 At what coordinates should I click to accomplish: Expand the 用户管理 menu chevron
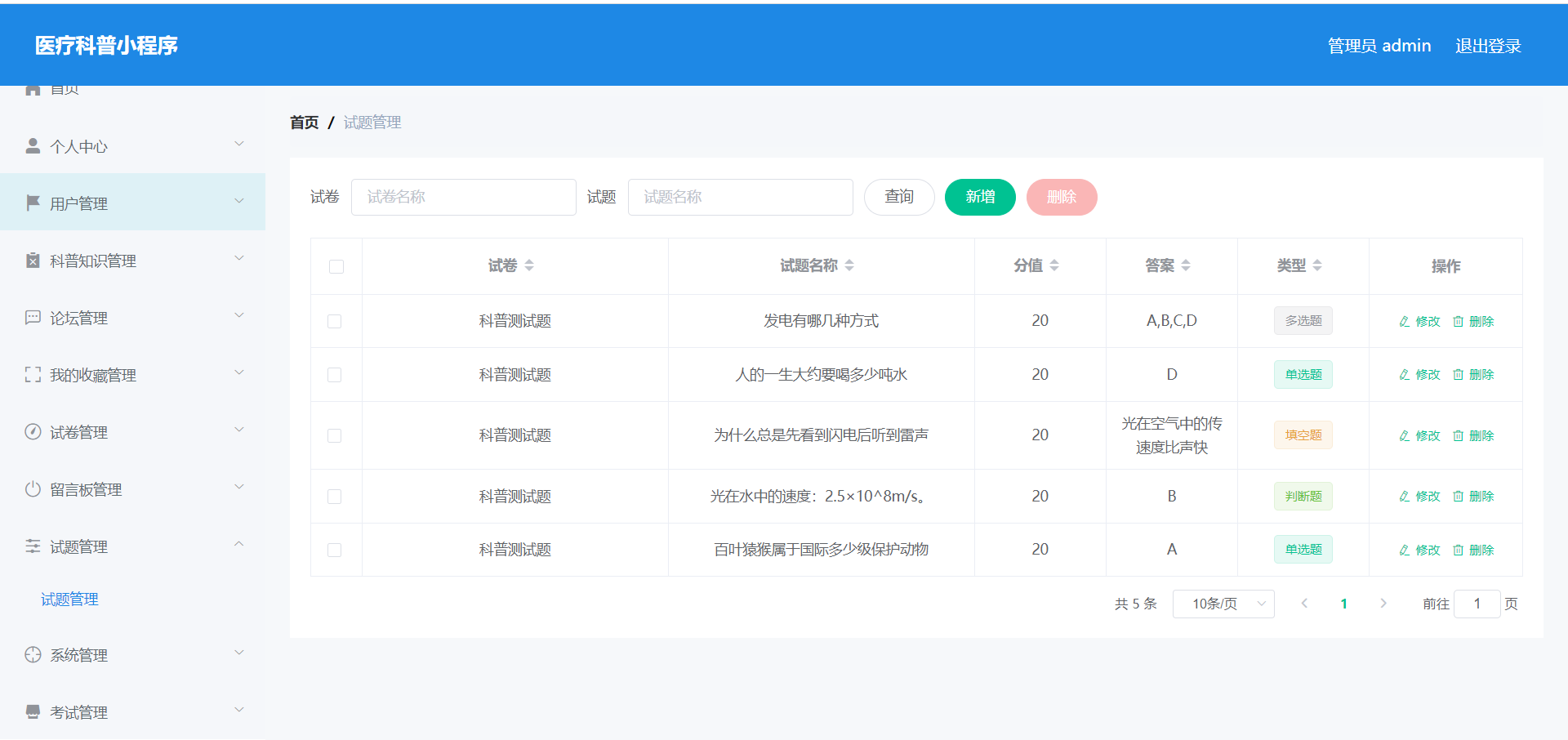click(x=239, y=201)
